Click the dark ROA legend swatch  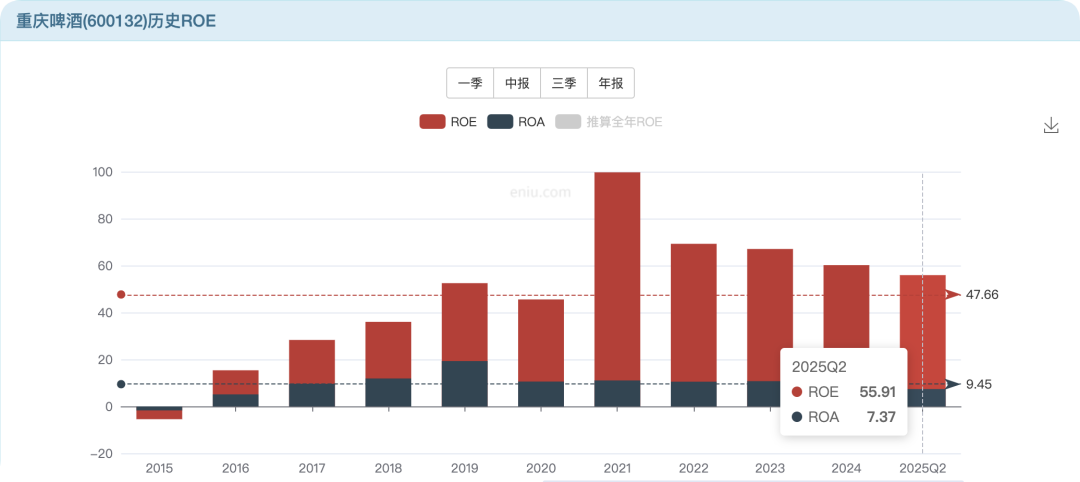(500, 122)
